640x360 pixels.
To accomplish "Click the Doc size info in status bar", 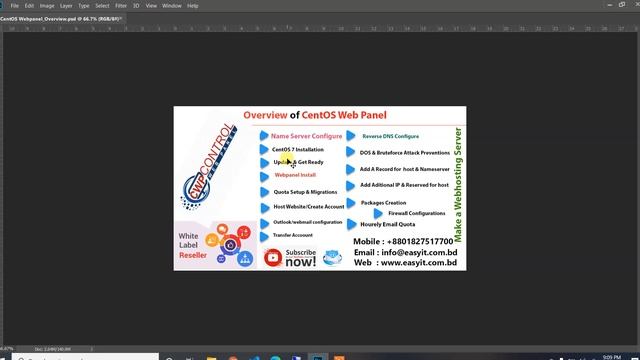I will point(53,349).
